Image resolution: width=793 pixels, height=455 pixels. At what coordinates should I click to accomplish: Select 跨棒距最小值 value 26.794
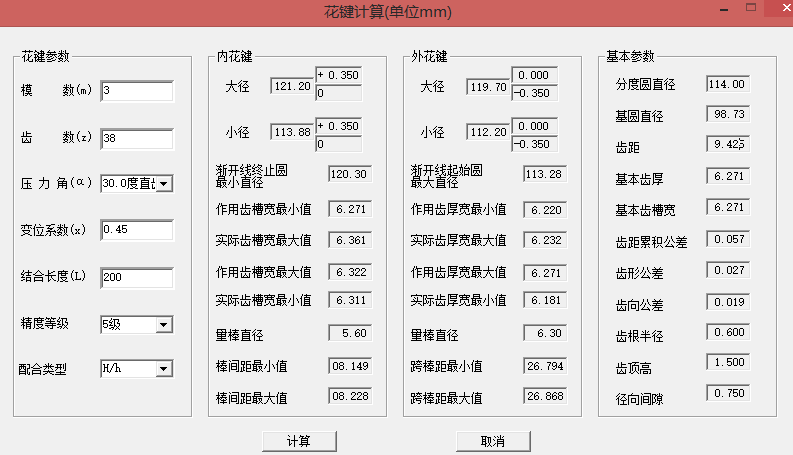point(545,366)
